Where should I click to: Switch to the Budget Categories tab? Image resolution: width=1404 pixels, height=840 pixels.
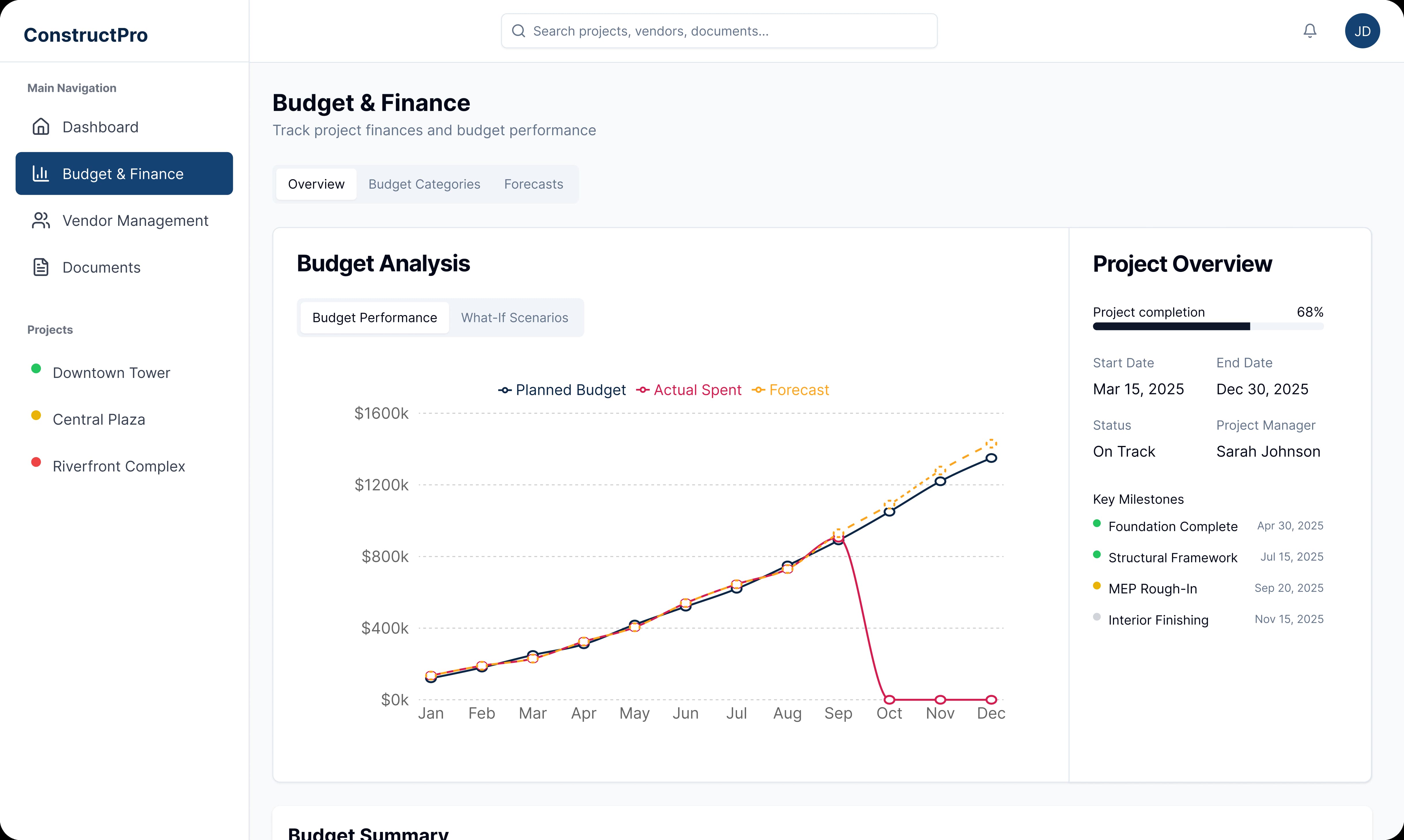(x=424, y=185)
